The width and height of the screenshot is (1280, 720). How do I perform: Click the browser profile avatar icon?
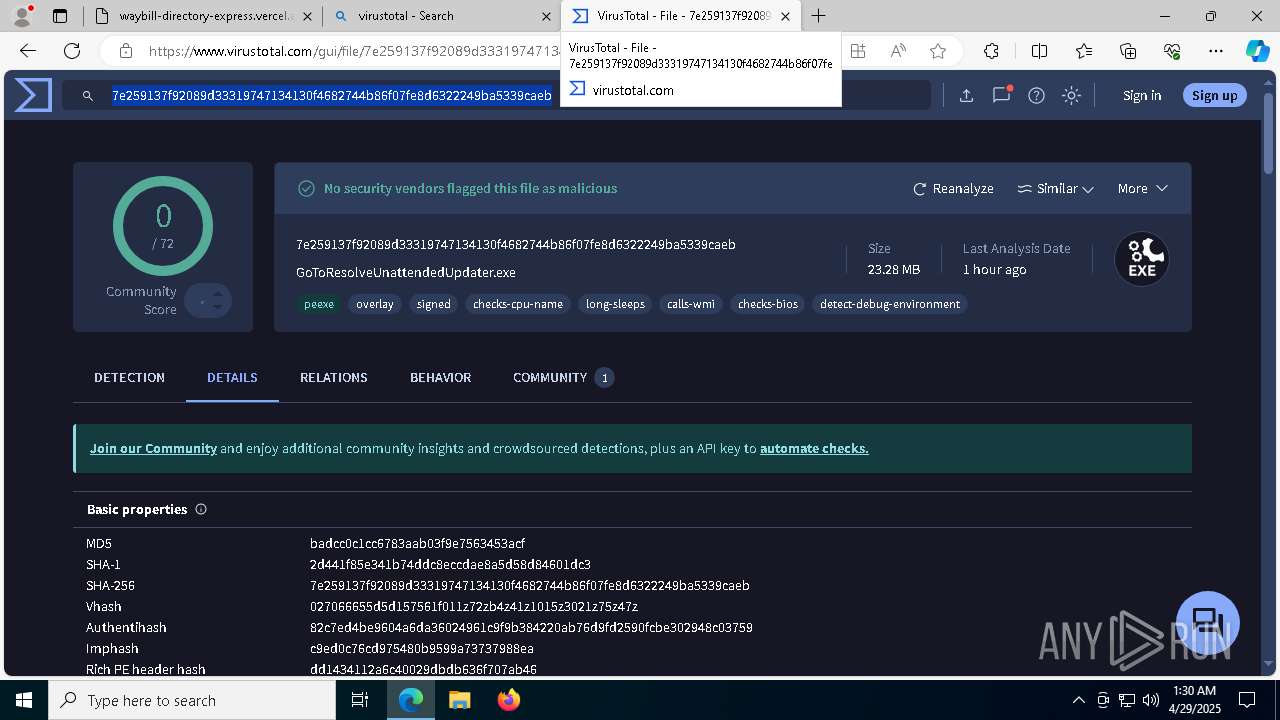(x=22, y=16)
